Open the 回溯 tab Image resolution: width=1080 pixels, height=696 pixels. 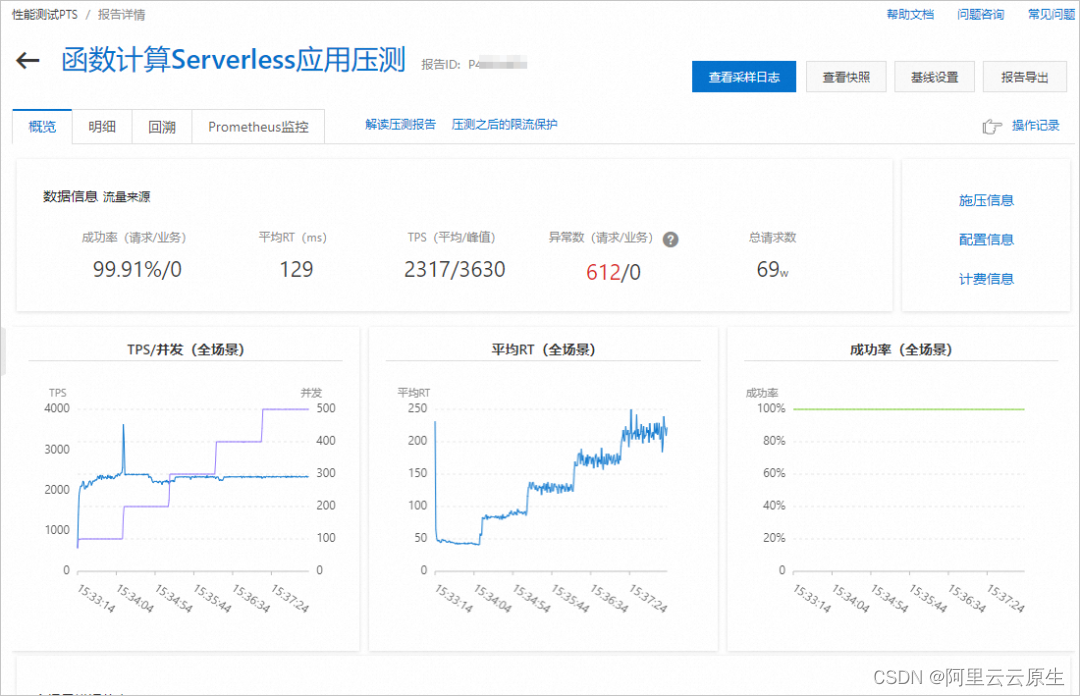(x=162, y=127)
